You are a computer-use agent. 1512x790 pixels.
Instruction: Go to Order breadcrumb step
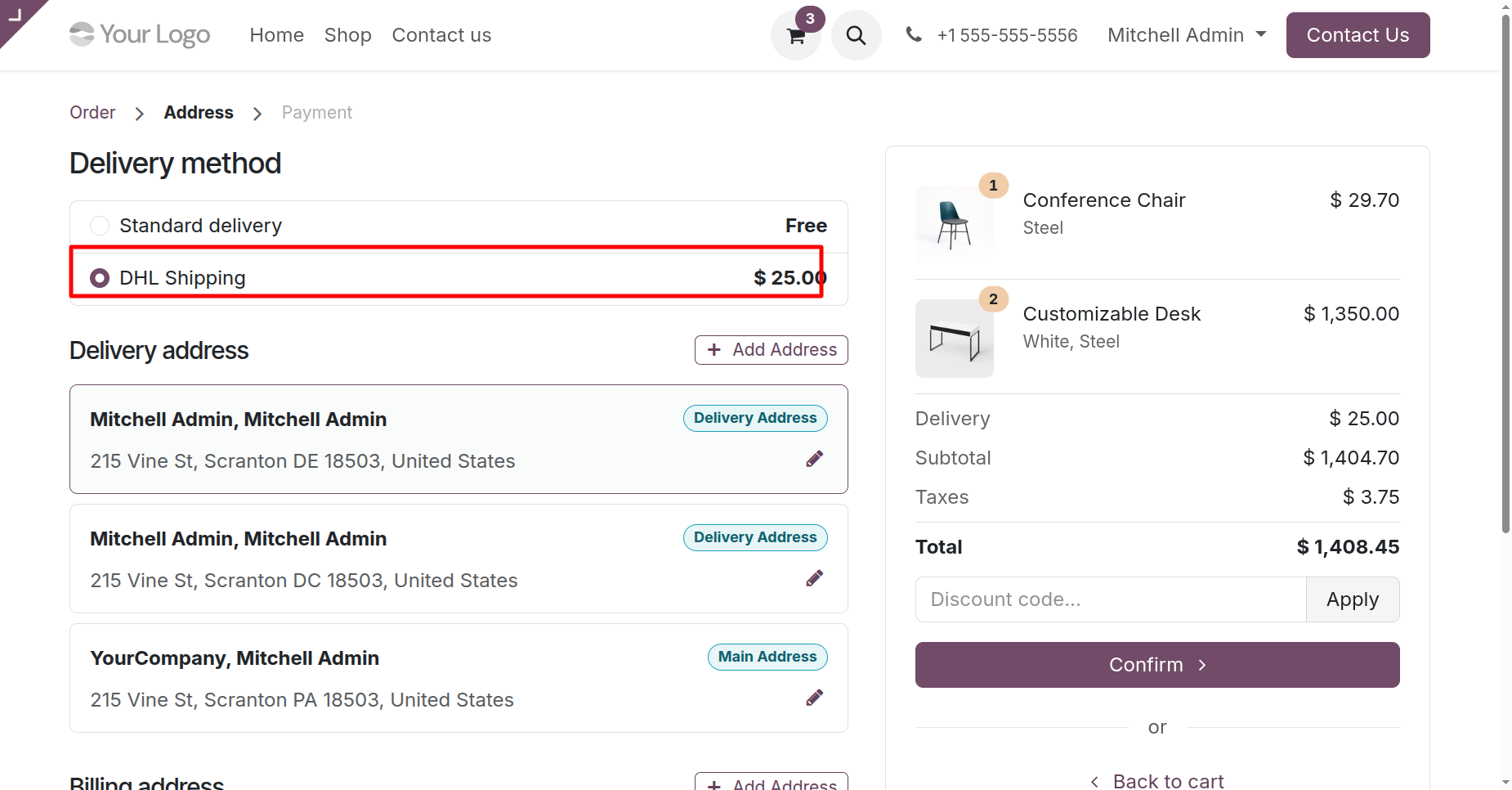click(92, 113)
